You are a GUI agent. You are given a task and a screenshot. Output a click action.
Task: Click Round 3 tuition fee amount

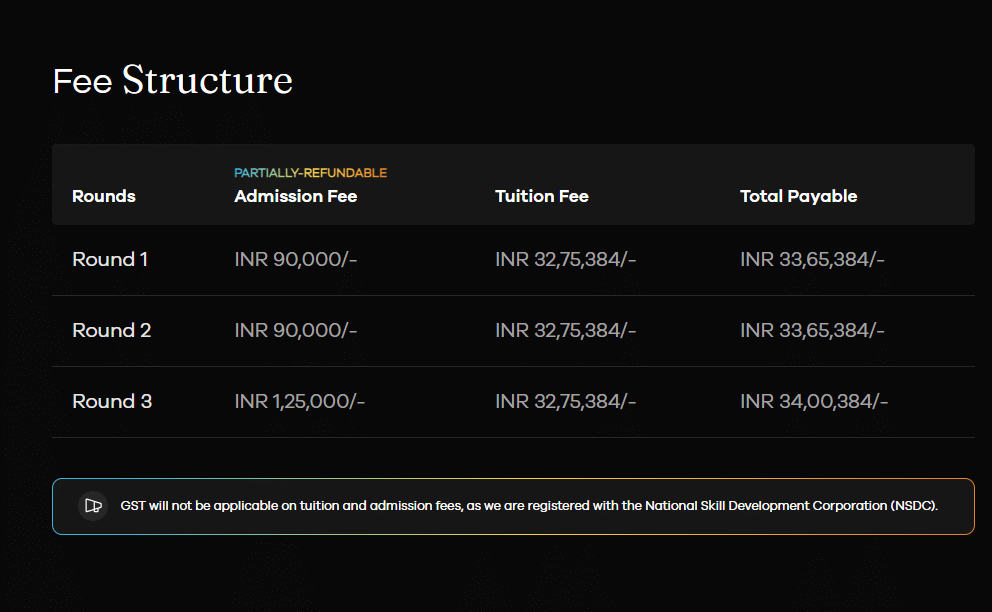pos(565,402)
